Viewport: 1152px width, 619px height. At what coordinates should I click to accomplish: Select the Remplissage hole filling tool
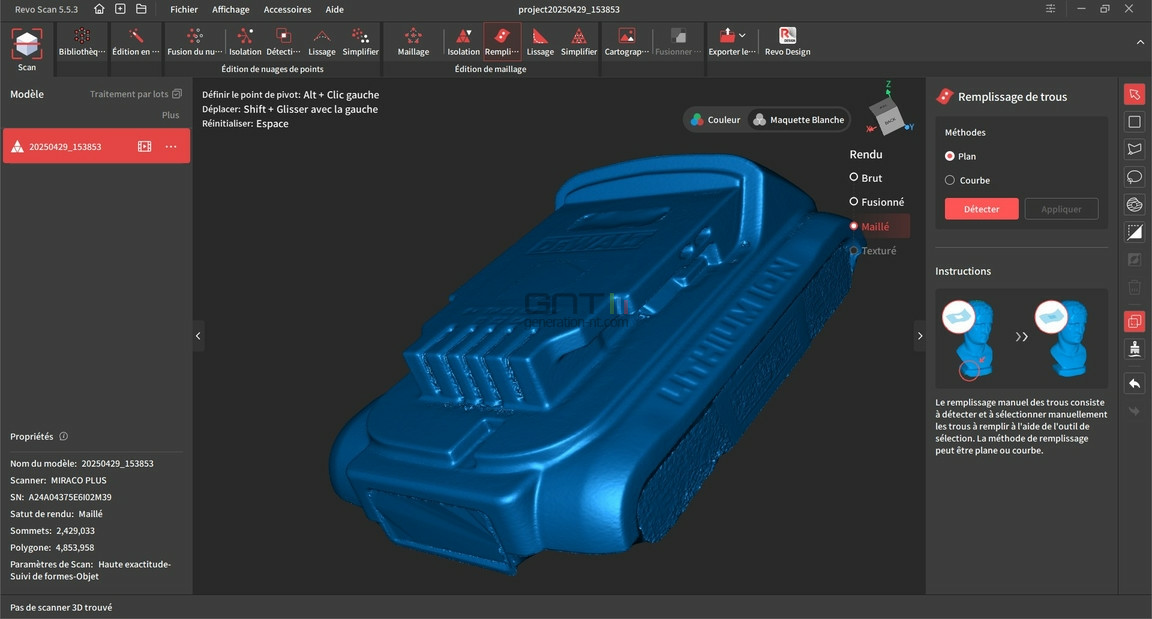(502, 42)
